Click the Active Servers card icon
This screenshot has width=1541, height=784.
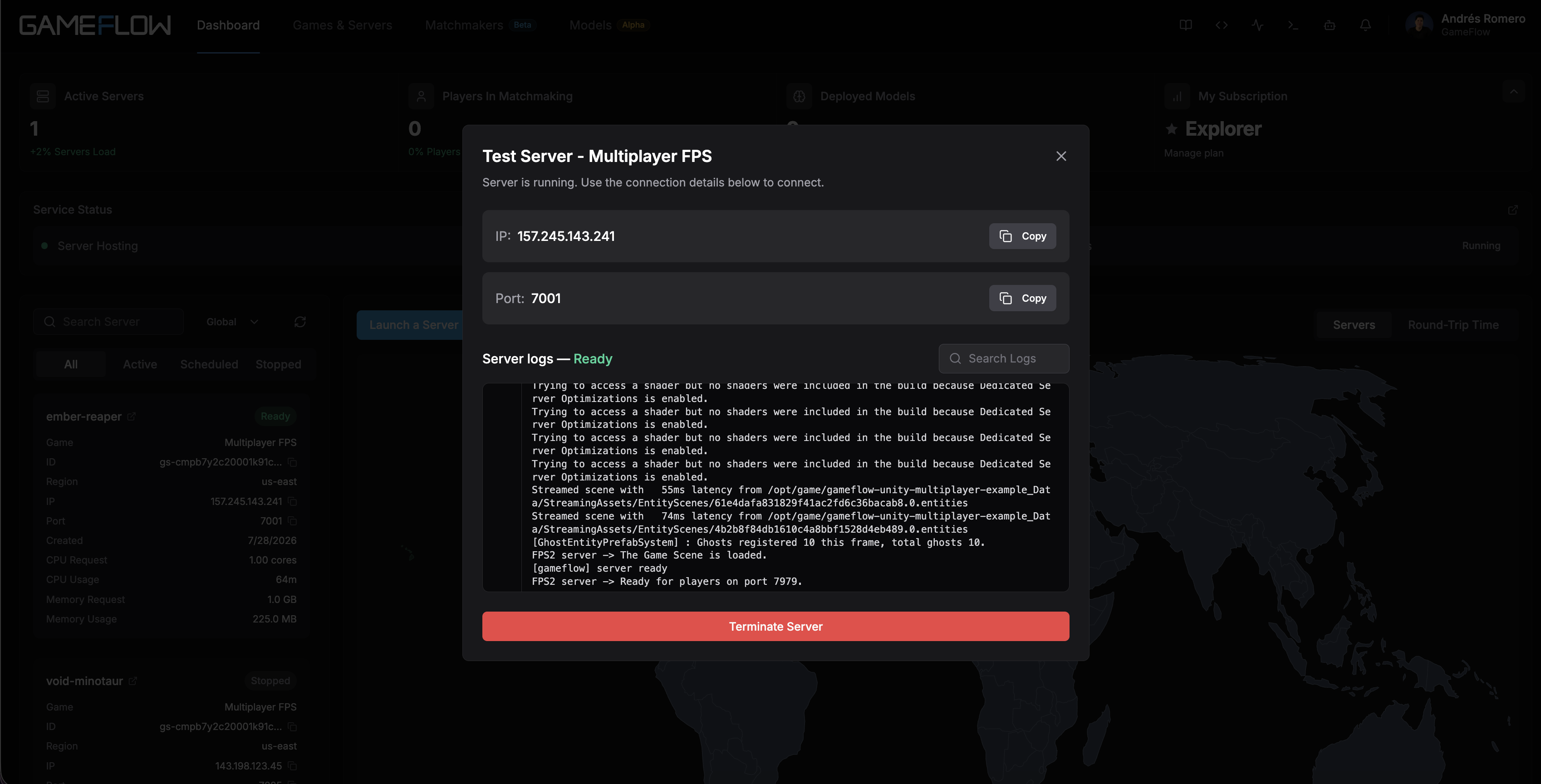pyautogui.click(x=43, y=96)
